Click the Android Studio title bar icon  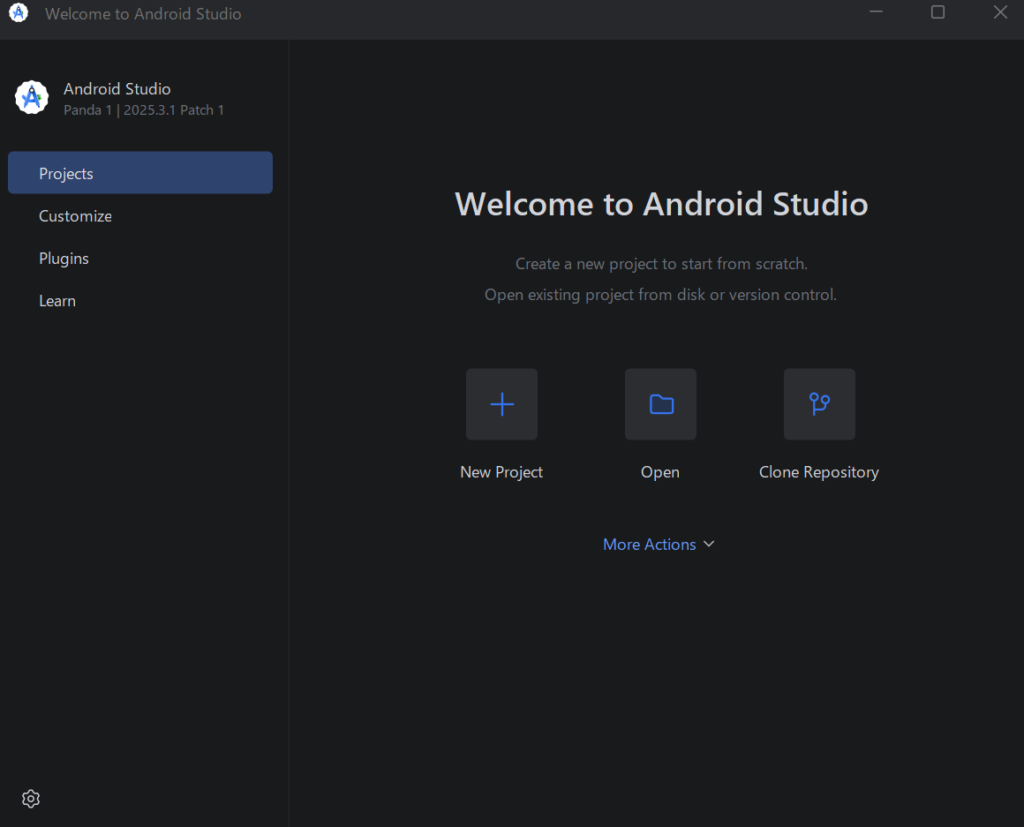(x=18, y=14)
